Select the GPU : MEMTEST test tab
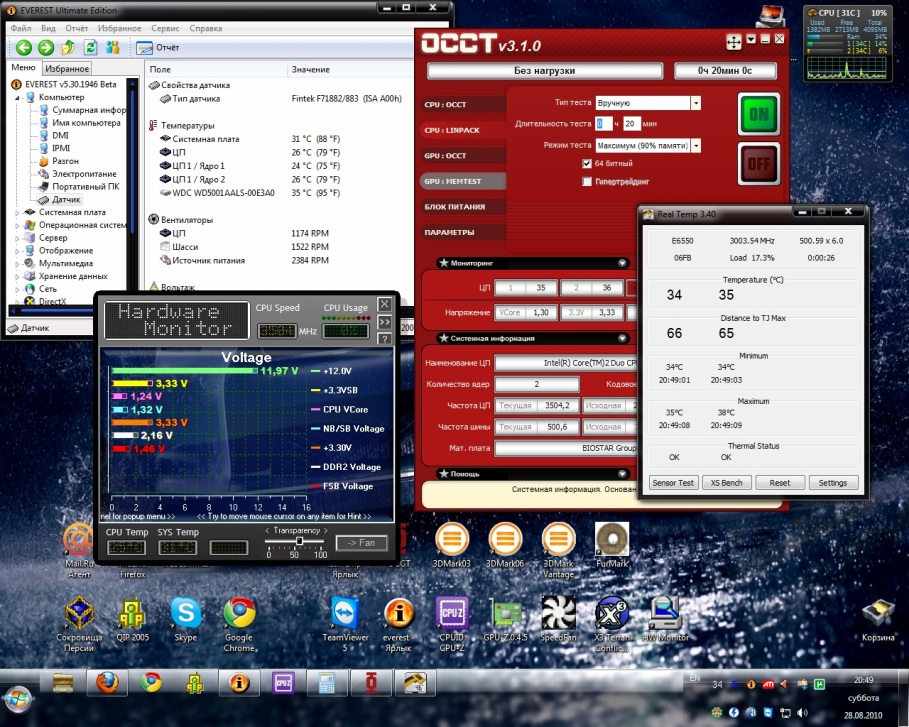The height and width of the screenshot is (727, 909). (x=463, y=181)
